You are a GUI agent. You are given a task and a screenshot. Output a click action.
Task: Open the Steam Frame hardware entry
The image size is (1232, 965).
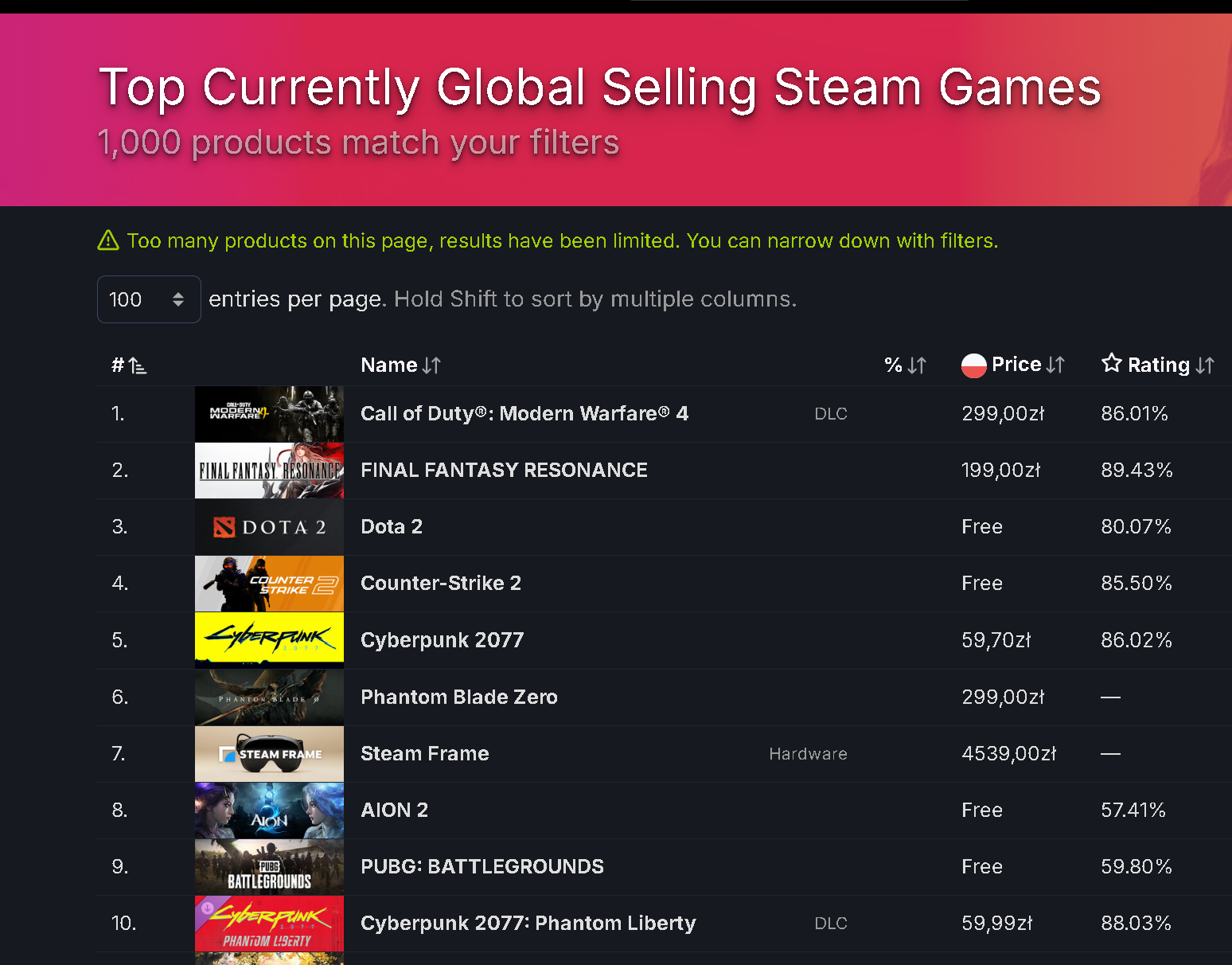coord(425,754)
